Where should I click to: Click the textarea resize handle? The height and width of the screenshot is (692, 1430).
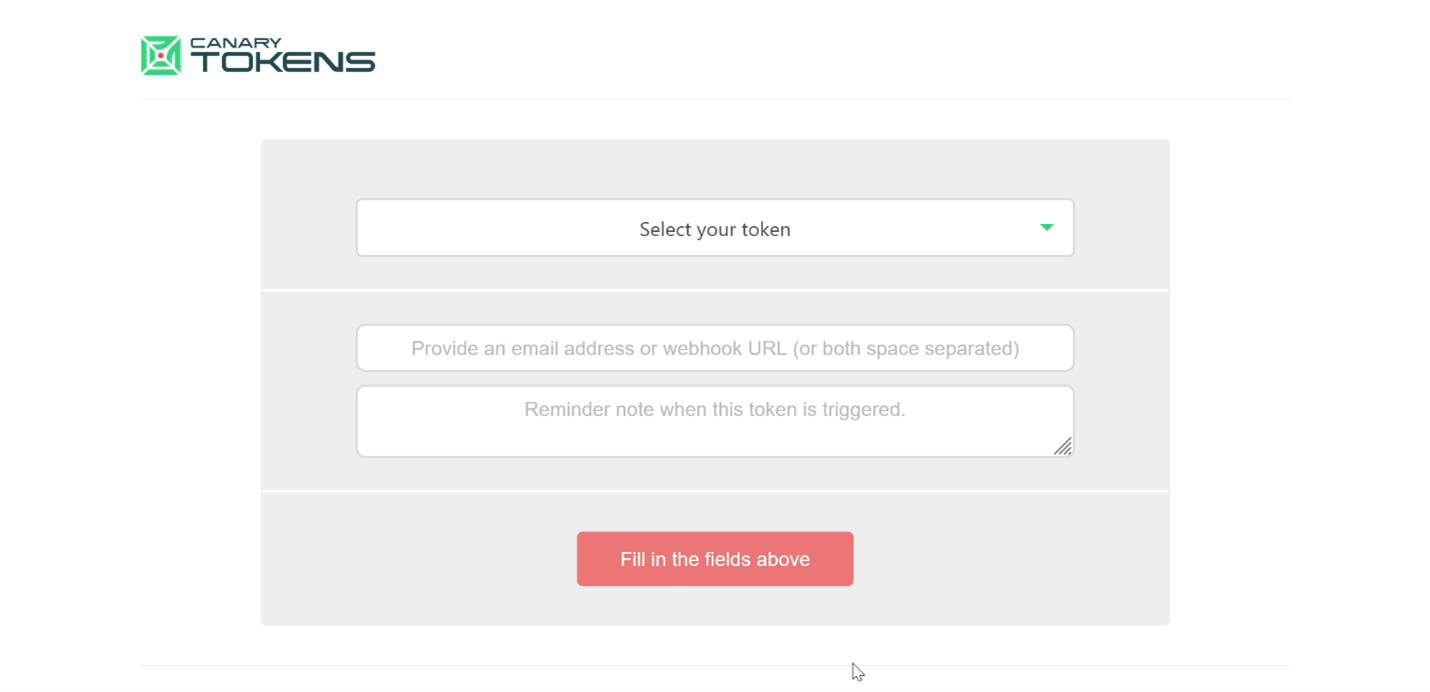(x=1062, y=446)
